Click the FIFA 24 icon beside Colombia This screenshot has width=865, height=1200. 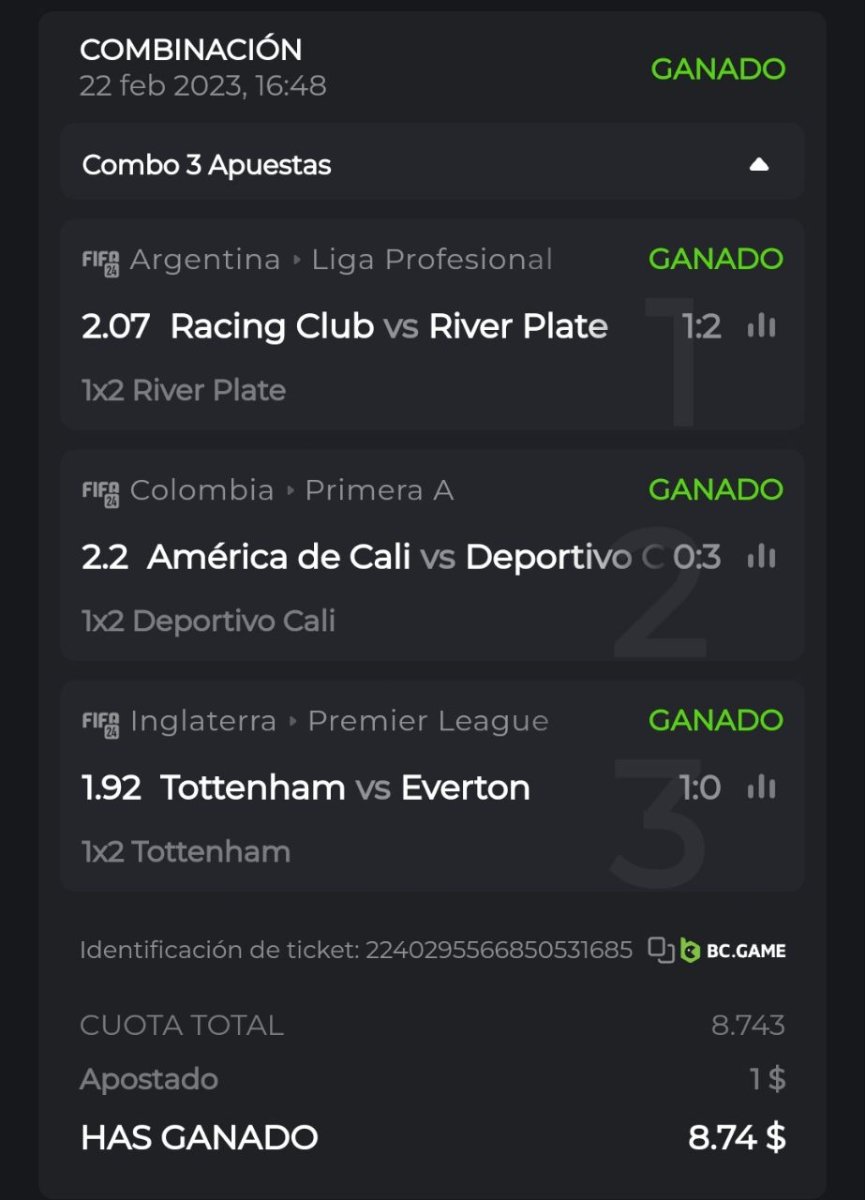(x=100, y=492)
